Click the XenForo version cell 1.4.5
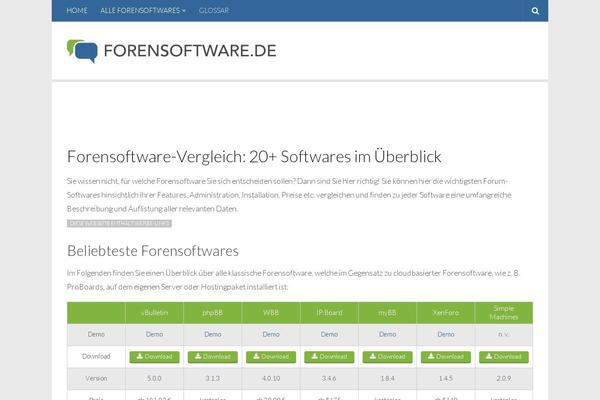Screen dimensions: 600x400 (x=446, y=379)
